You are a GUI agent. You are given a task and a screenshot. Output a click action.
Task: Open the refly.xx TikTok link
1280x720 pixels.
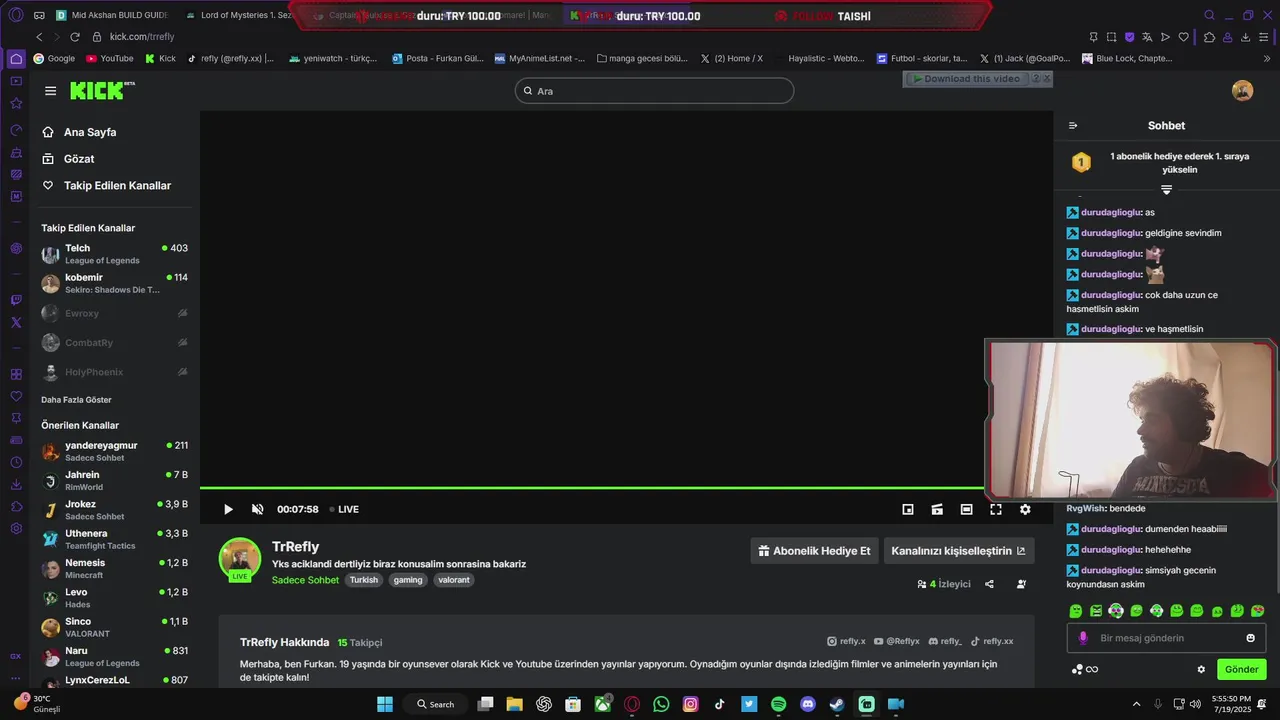(991, 642)
